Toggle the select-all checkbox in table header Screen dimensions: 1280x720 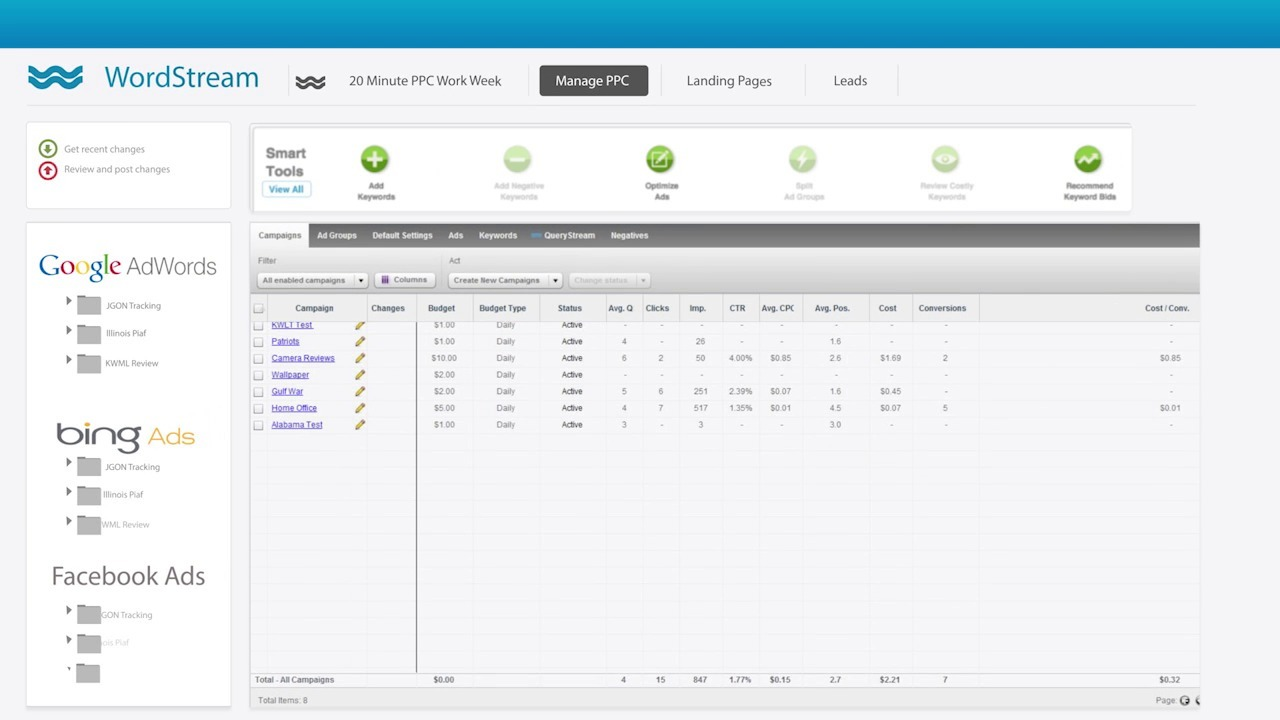[259, 309]
